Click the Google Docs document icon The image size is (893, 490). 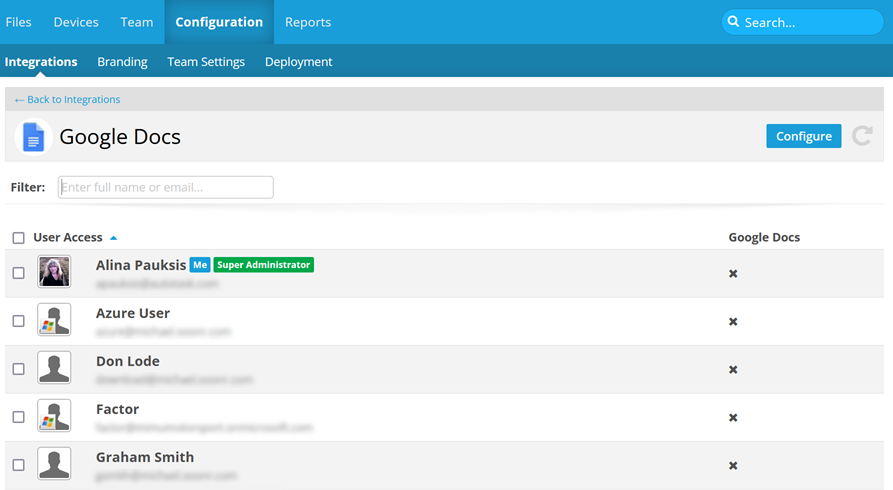(x=34, y=137)
